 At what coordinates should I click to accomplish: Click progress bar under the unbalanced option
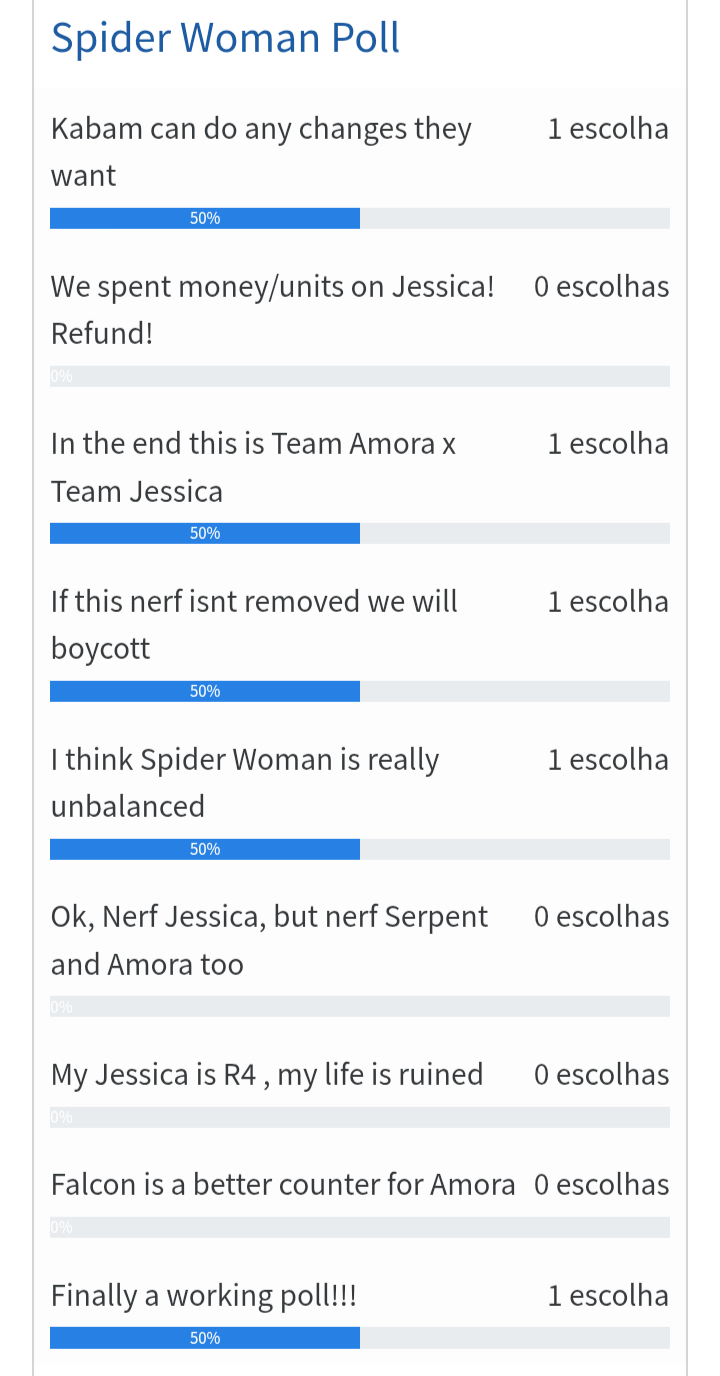pyautogui.click(x=359, y=849)
